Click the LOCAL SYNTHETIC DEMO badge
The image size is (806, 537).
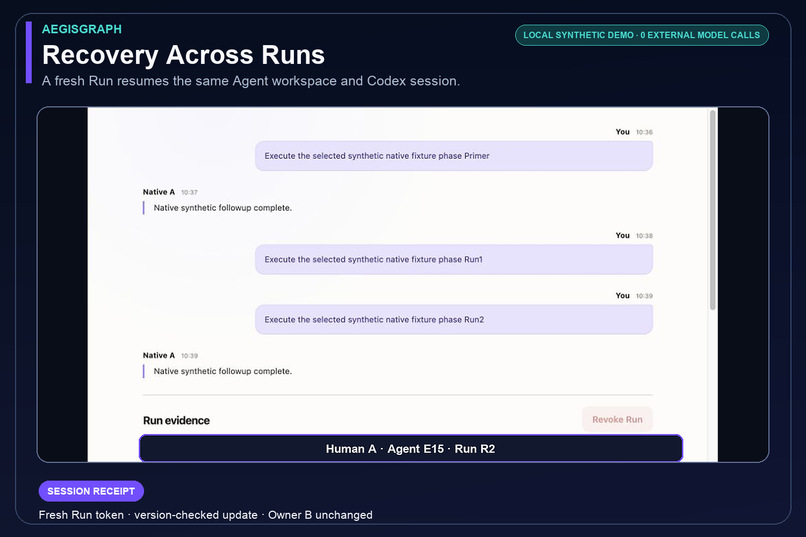pos(642,35)
